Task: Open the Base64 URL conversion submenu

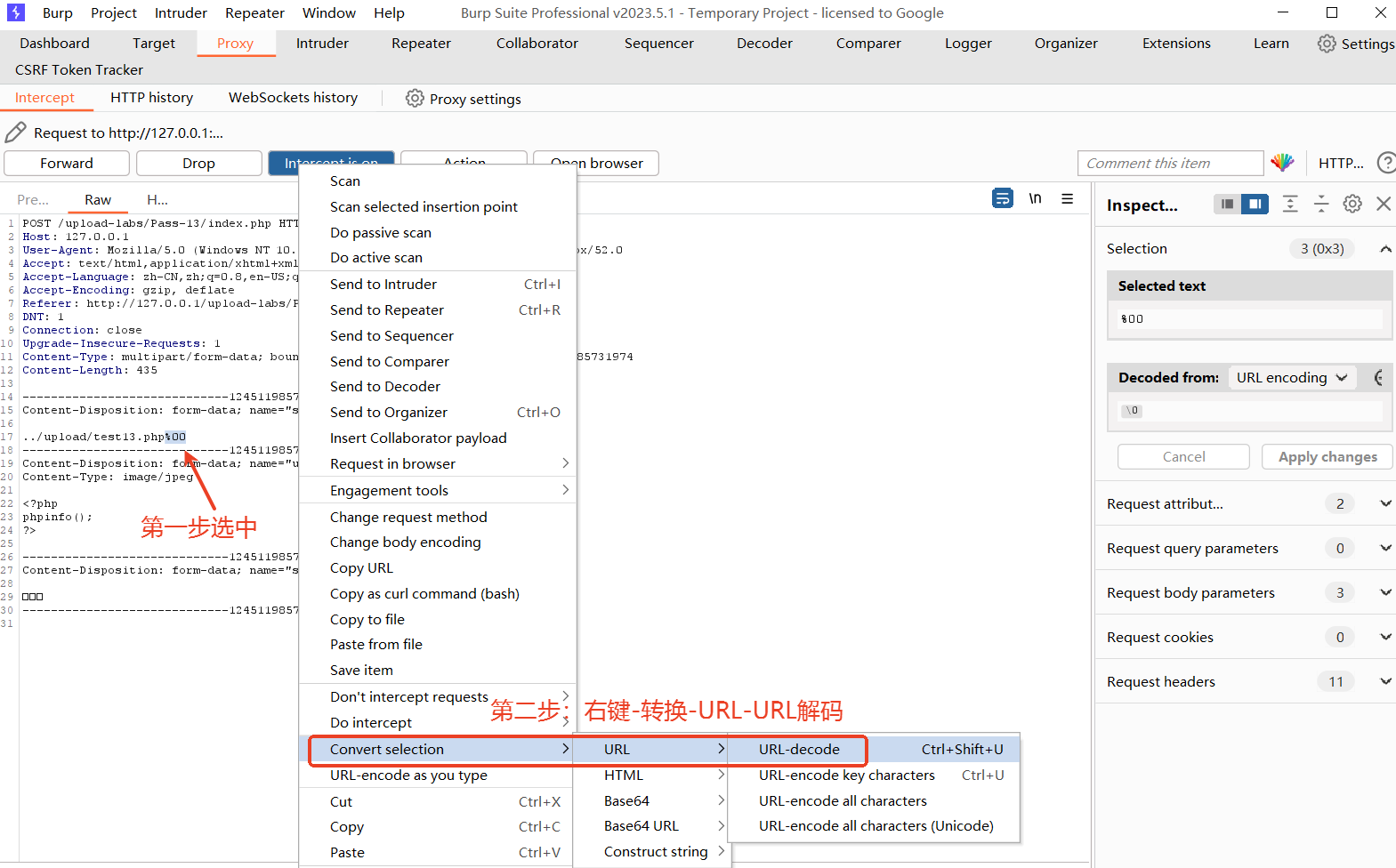Action: click(x=650, y=826)
